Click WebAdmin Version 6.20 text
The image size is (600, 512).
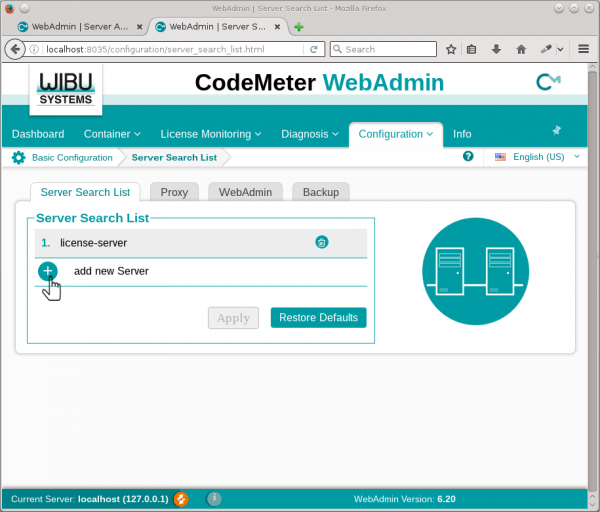[404, 499]
